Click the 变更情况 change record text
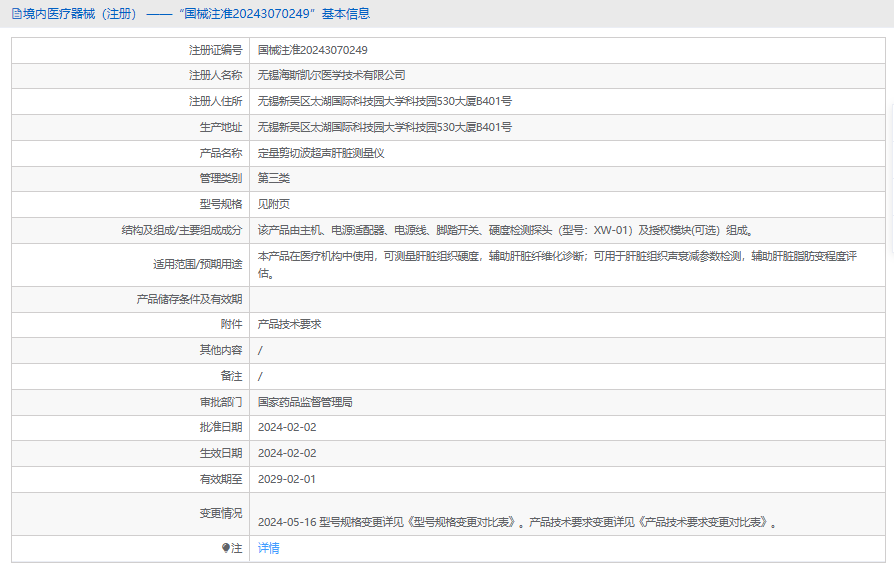Screen dimensions: 894x571 pyautogui.click(x=516, y=522)
